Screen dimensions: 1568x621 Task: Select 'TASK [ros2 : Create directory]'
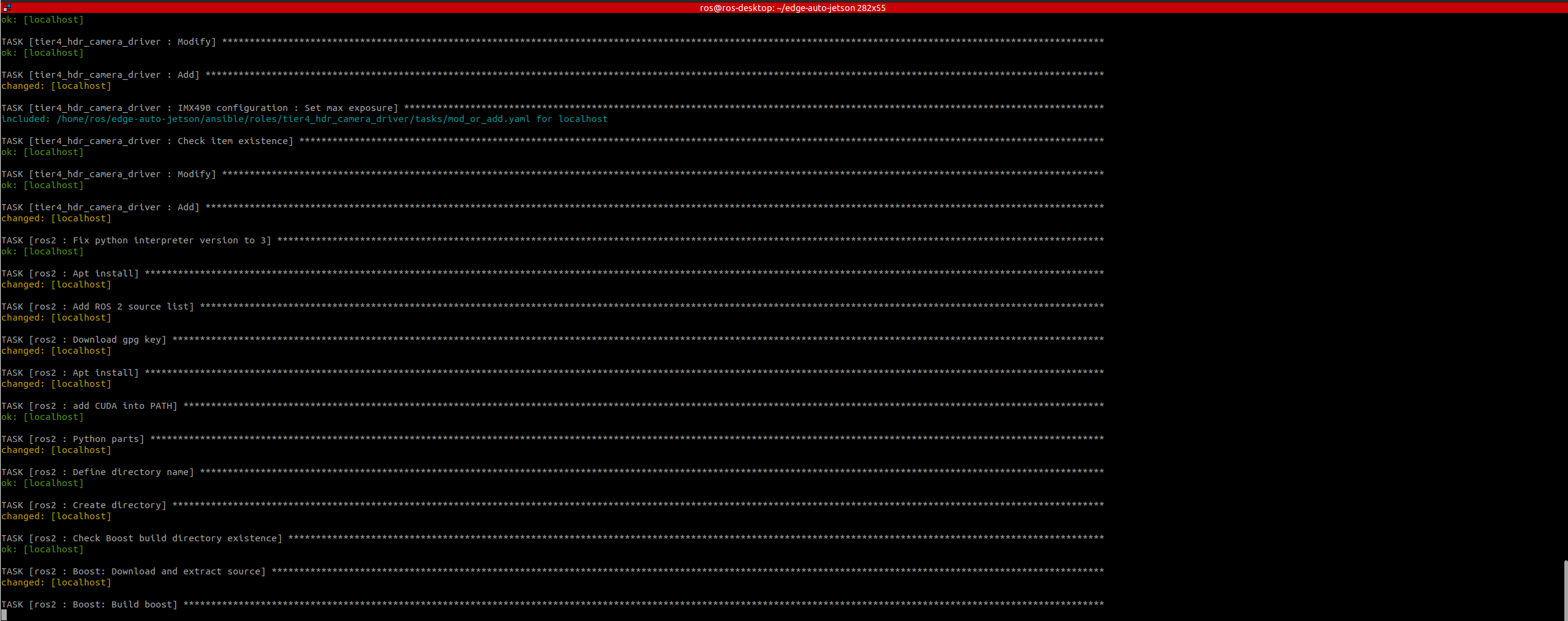click(84, 505)
